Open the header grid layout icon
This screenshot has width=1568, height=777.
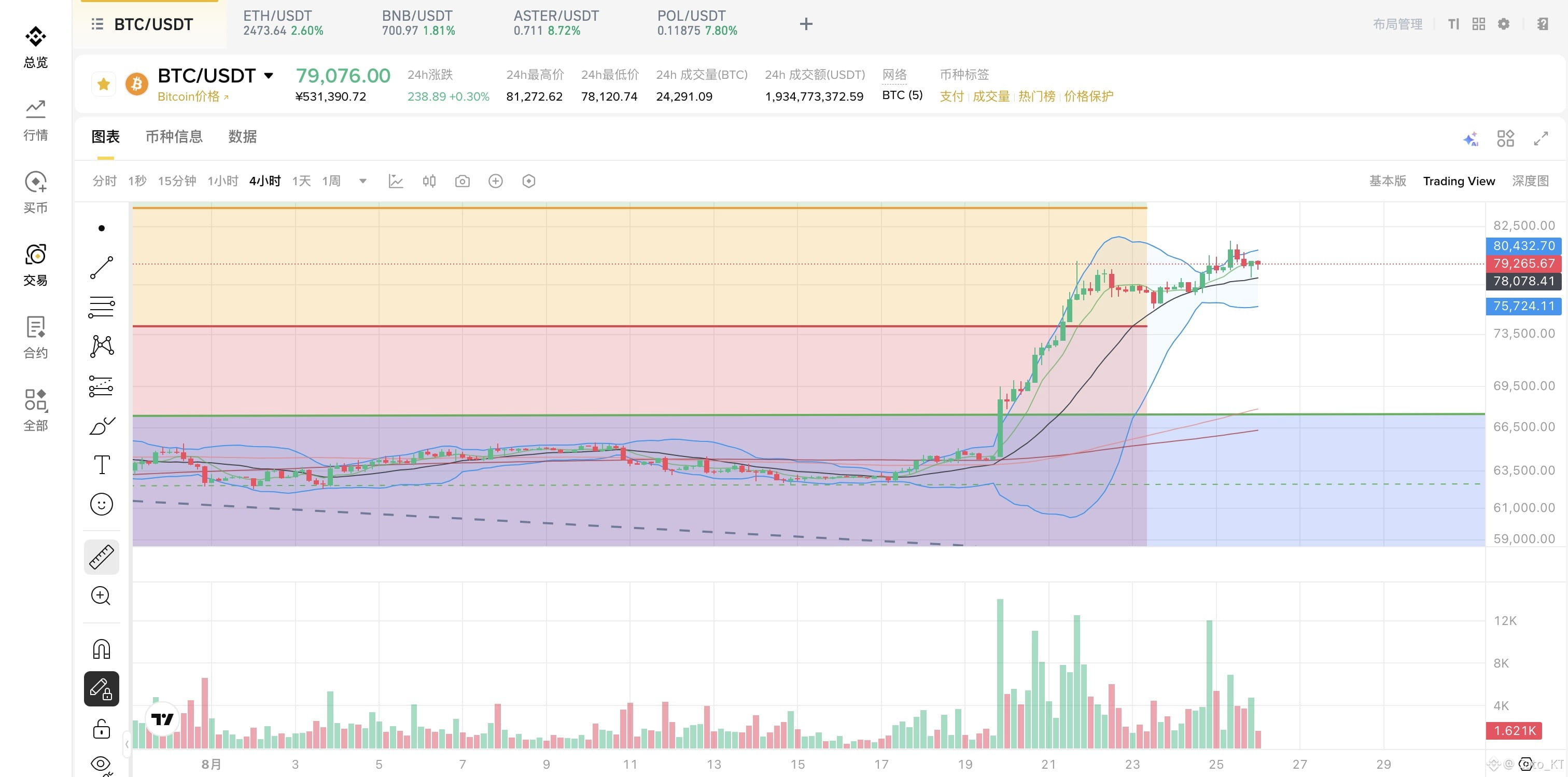pos(1478,24)
